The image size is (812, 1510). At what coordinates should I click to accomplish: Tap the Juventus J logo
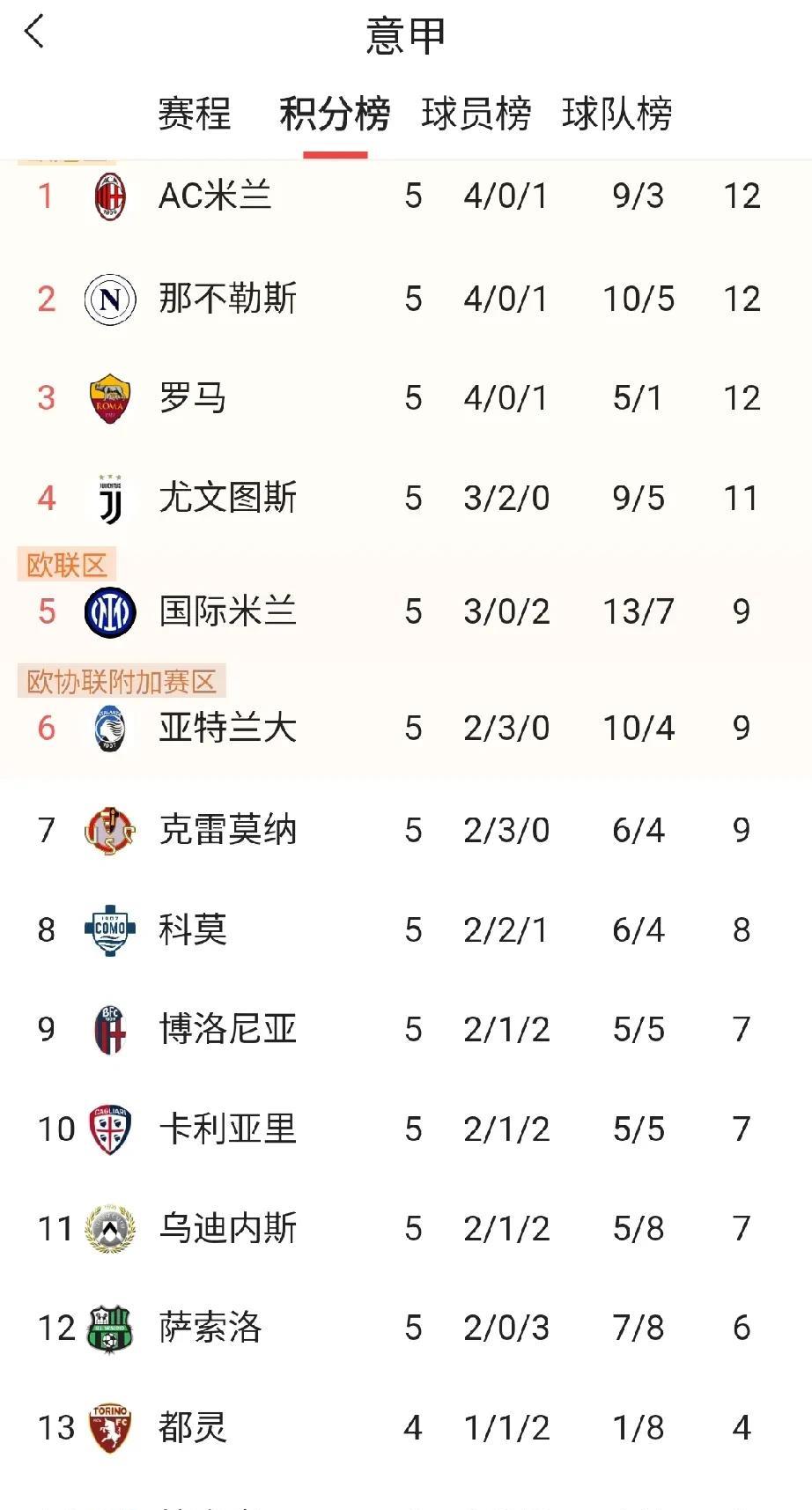tap(110, 500)
